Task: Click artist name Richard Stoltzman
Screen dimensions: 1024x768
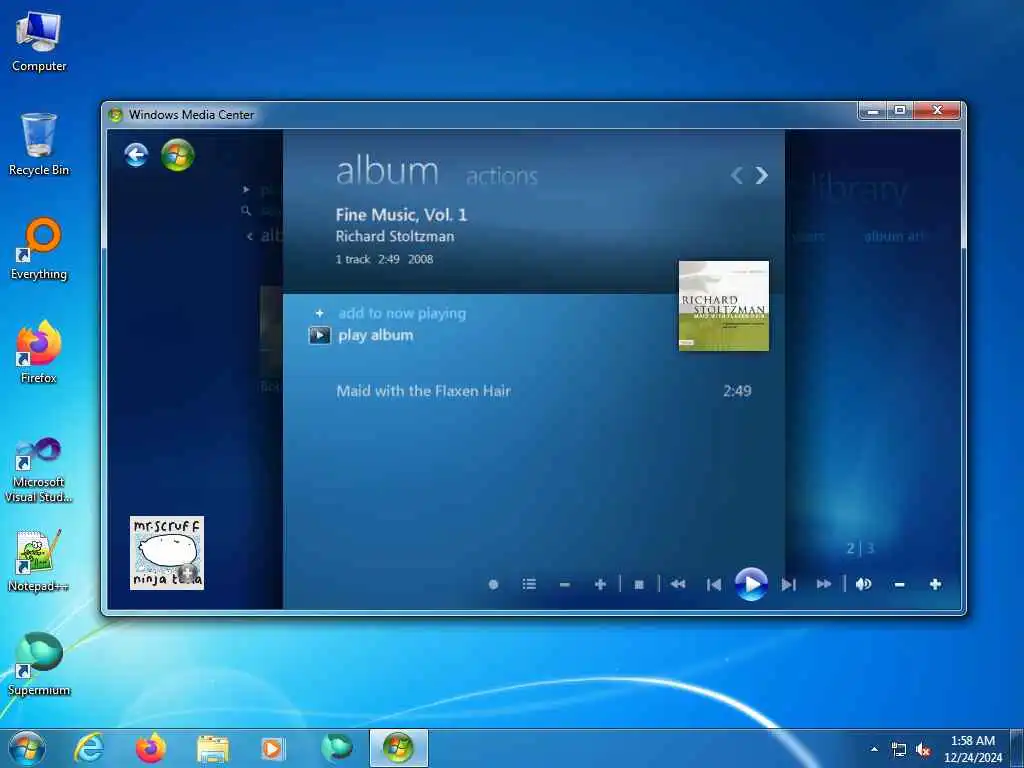Action: point(394,236)
